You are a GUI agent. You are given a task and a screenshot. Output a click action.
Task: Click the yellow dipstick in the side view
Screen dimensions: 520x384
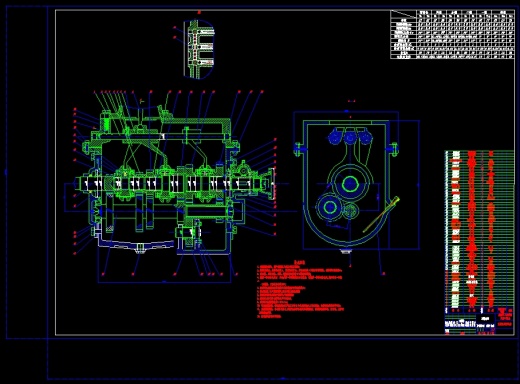(381, 214)
